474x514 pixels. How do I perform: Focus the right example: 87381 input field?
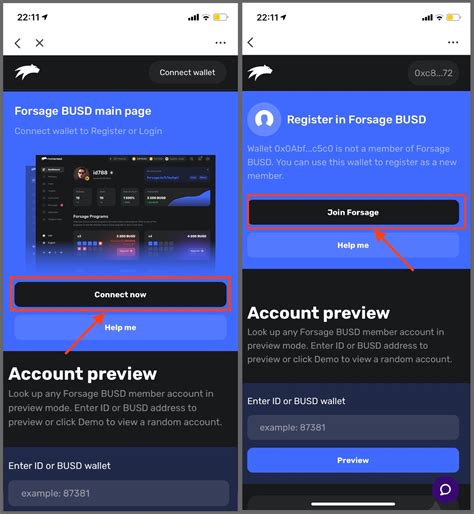pyautogui.click(x=353, y=427)
